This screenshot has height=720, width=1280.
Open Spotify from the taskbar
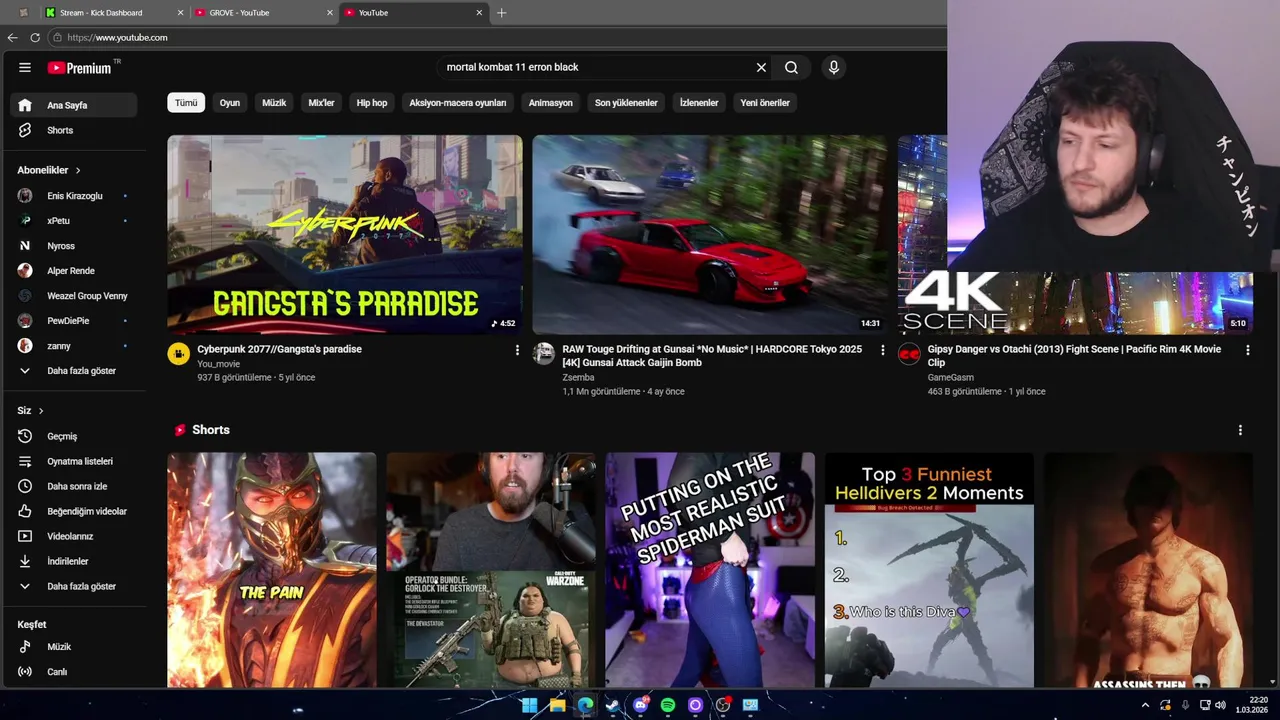(x=667, y=705)
